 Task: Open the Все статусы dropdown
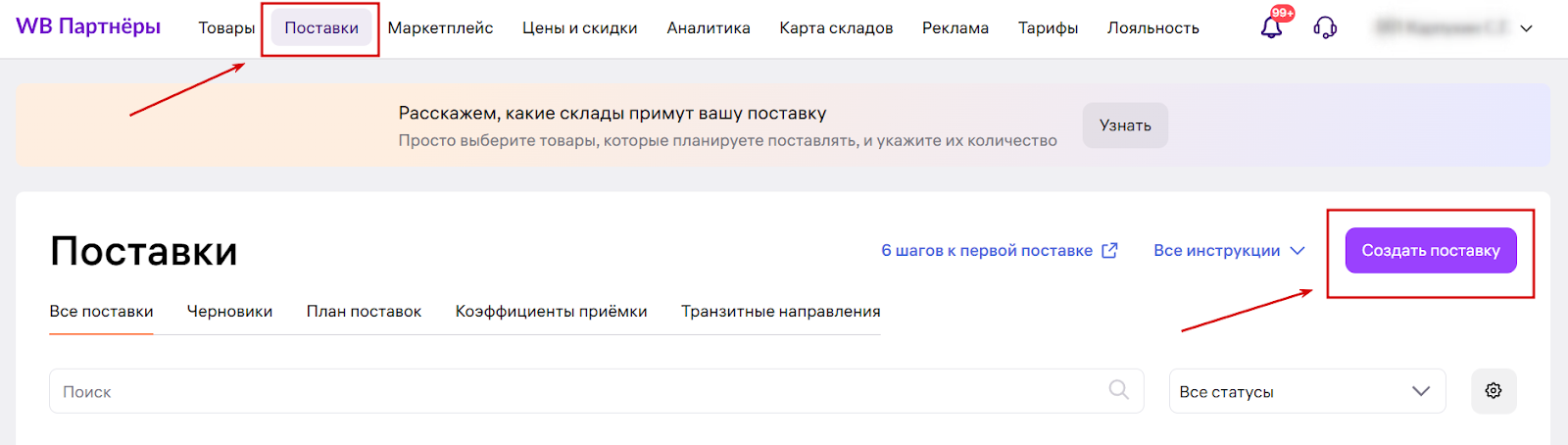tap(1306, 391)
